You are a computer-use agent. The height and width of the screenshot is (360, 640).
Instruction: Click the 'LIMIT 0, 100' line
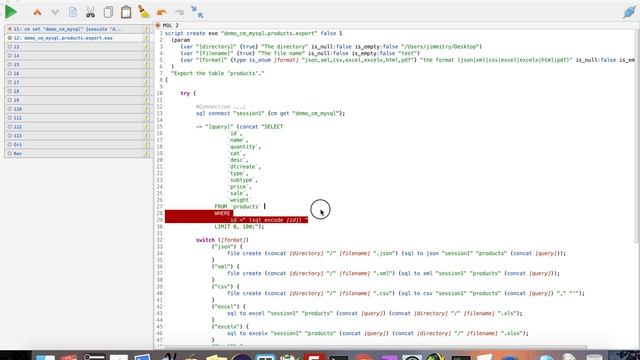(x=239, y=227)
